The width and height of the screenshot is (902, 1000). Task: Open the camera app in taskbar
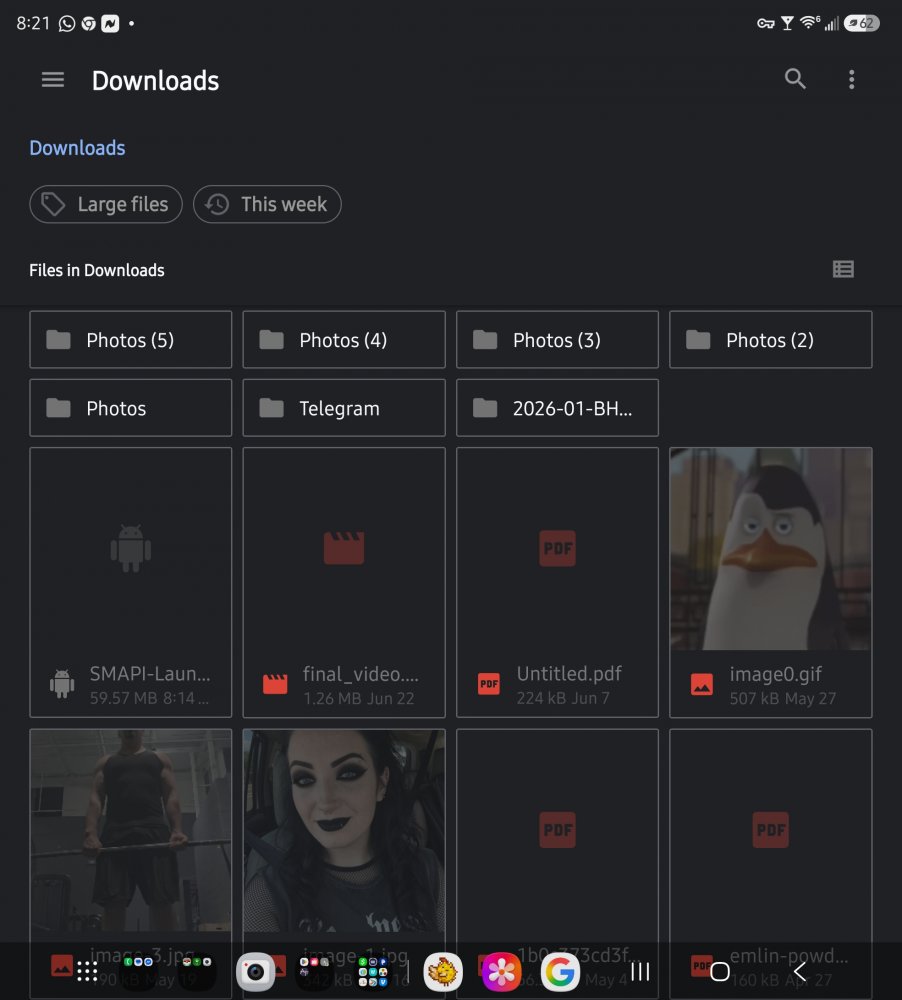pos(255,971)
